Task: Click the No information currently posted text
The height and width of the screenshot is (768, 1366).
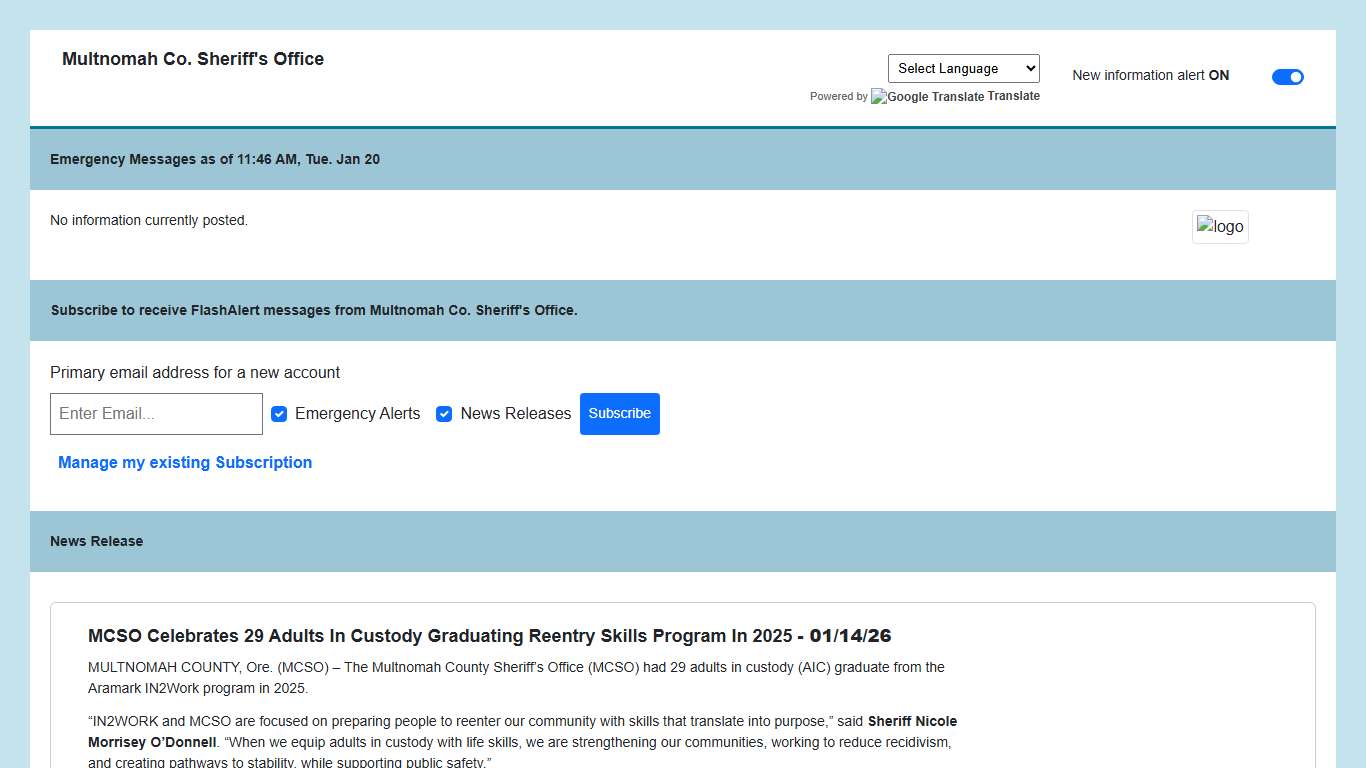Action: [149, 220]
